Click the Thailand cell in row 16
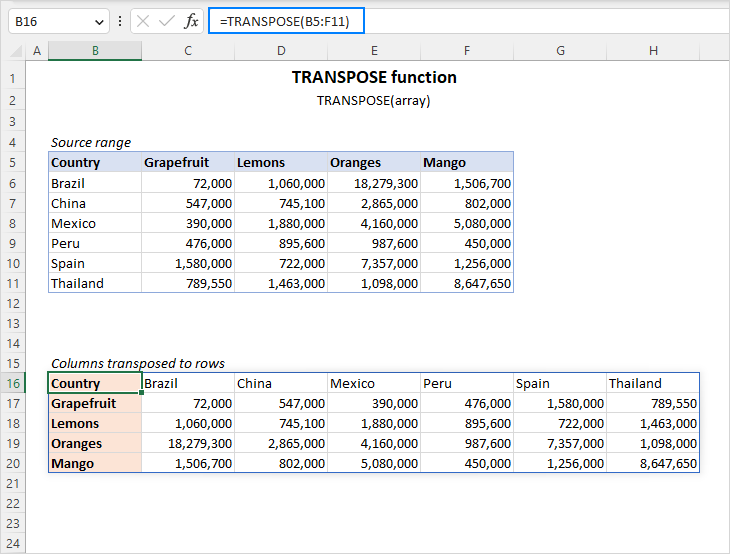 [x=653, y=383]
